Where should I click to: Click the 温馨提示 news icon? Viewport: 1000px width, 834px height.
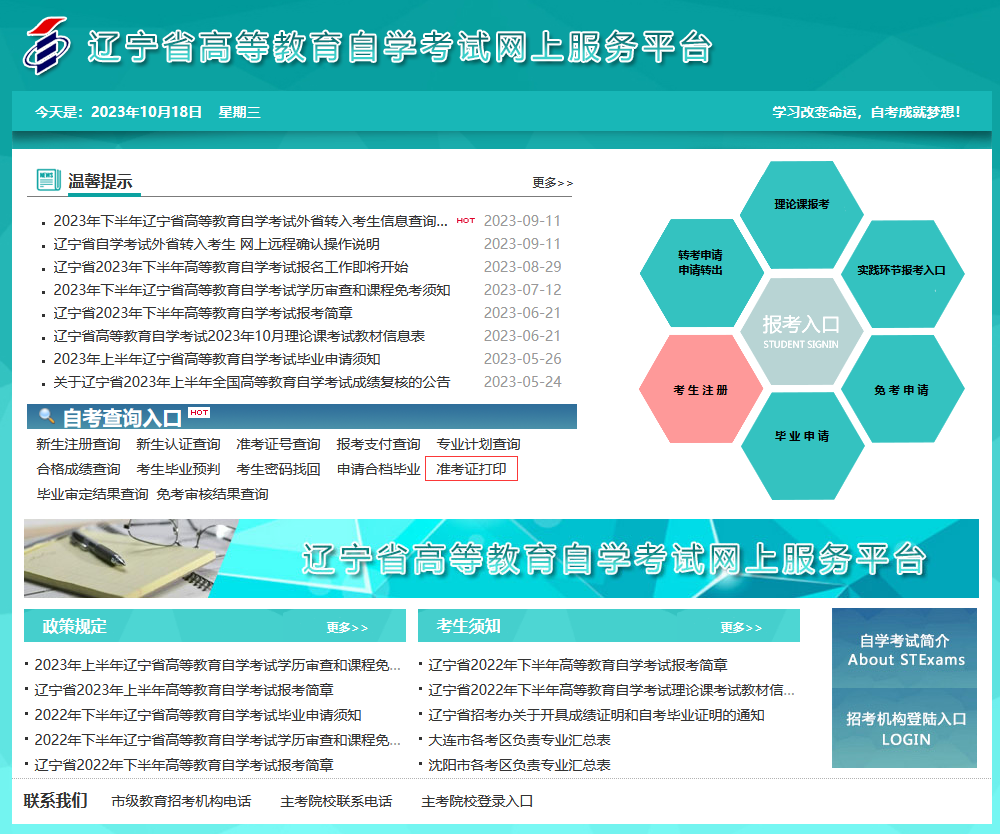48,180
